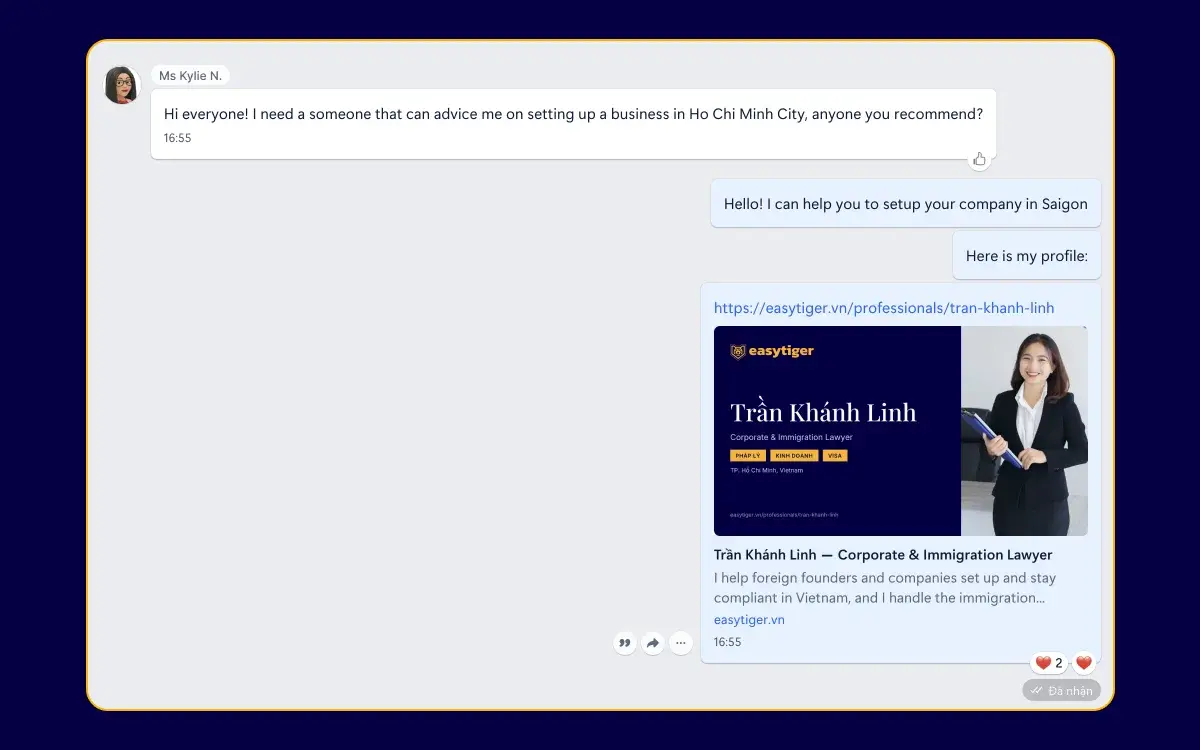Screen dimensions: 1200x750
Task: Click the Ms Kylie N. sender name
Action: [190, 76]
